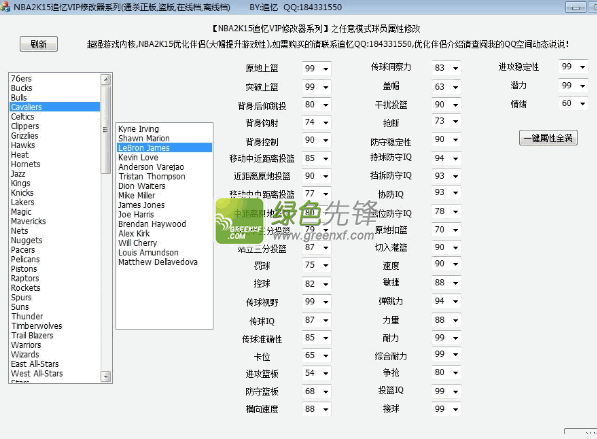The width and height of the screenshot is (597, 439).
Task: Click the window minimize button
Action: pyautogui.click(x=576, y=7)
